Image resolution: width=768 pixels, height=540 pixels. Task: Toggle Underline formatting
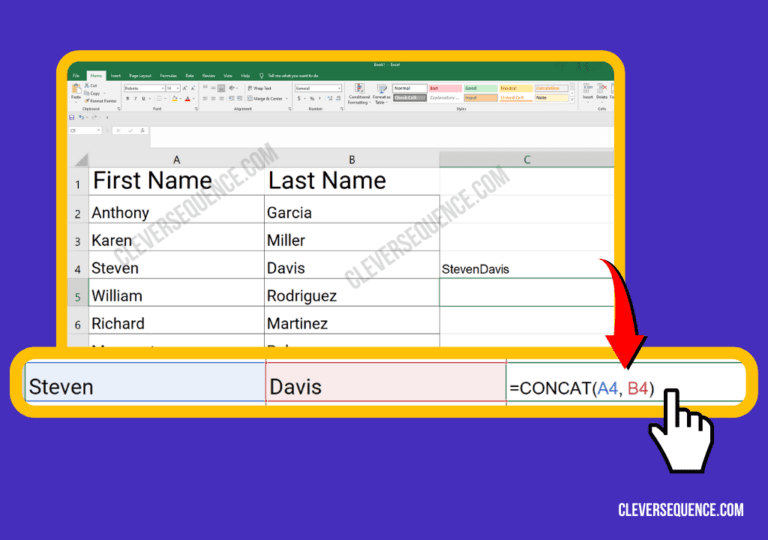point(144,98)
